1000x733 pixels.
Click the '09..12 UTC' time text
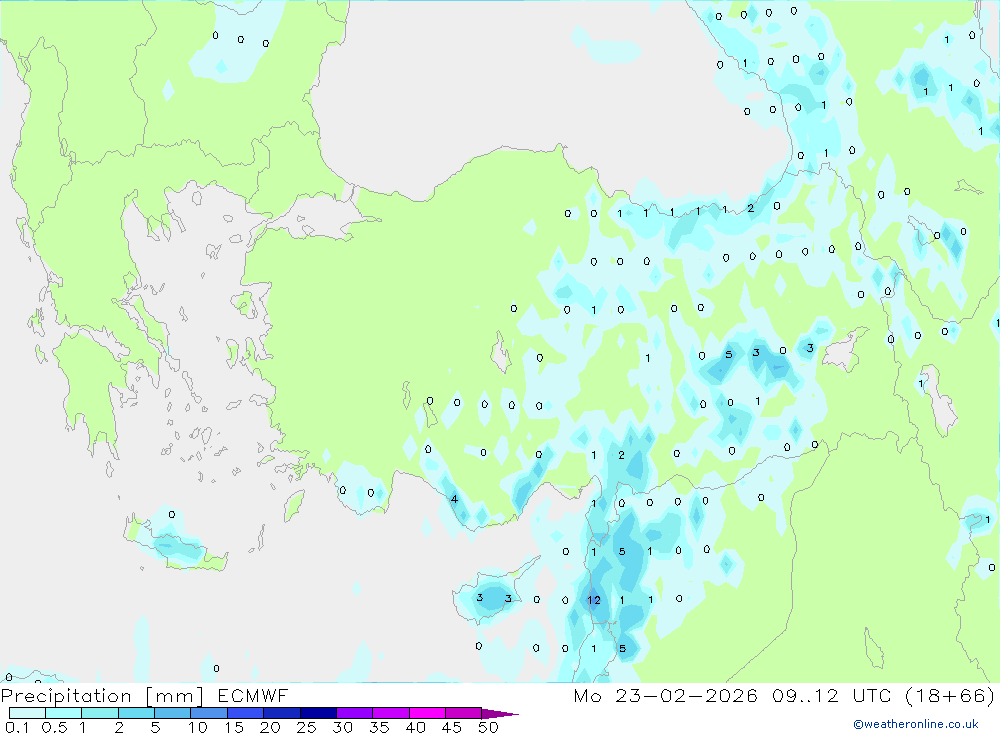(831, 696)
